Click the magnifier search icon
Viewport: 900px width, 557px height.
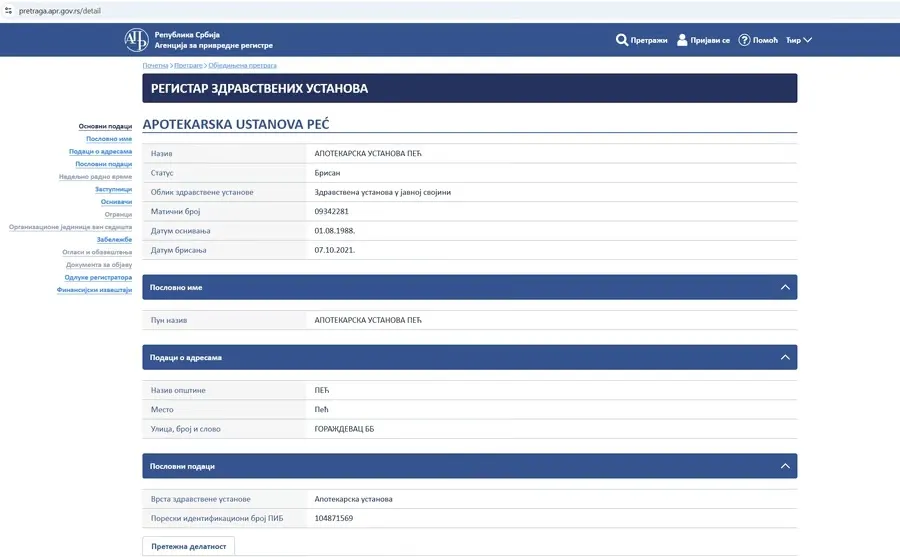[x=622, y=40]
